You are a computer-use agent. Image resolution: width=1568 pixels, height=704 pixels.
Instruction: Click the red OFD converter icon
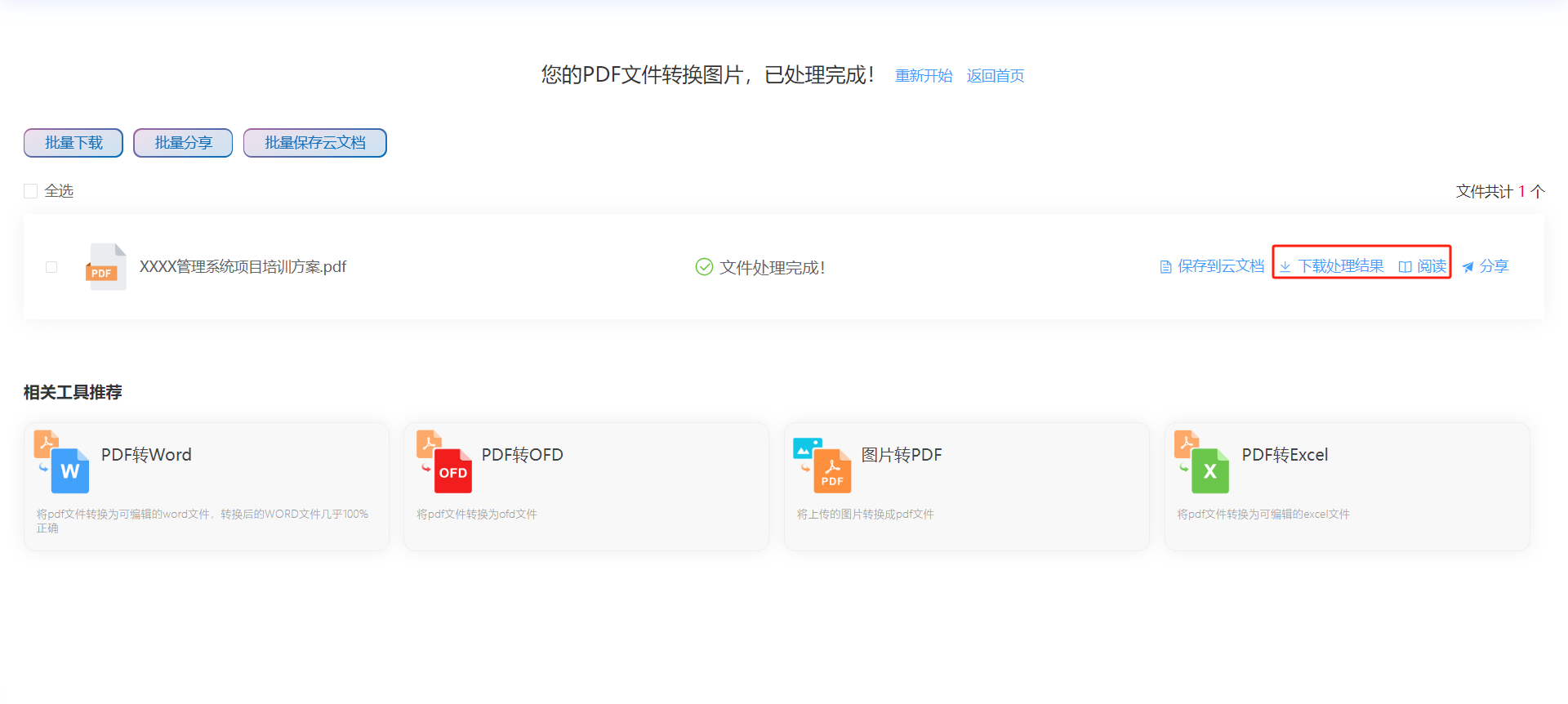(445, 462)
